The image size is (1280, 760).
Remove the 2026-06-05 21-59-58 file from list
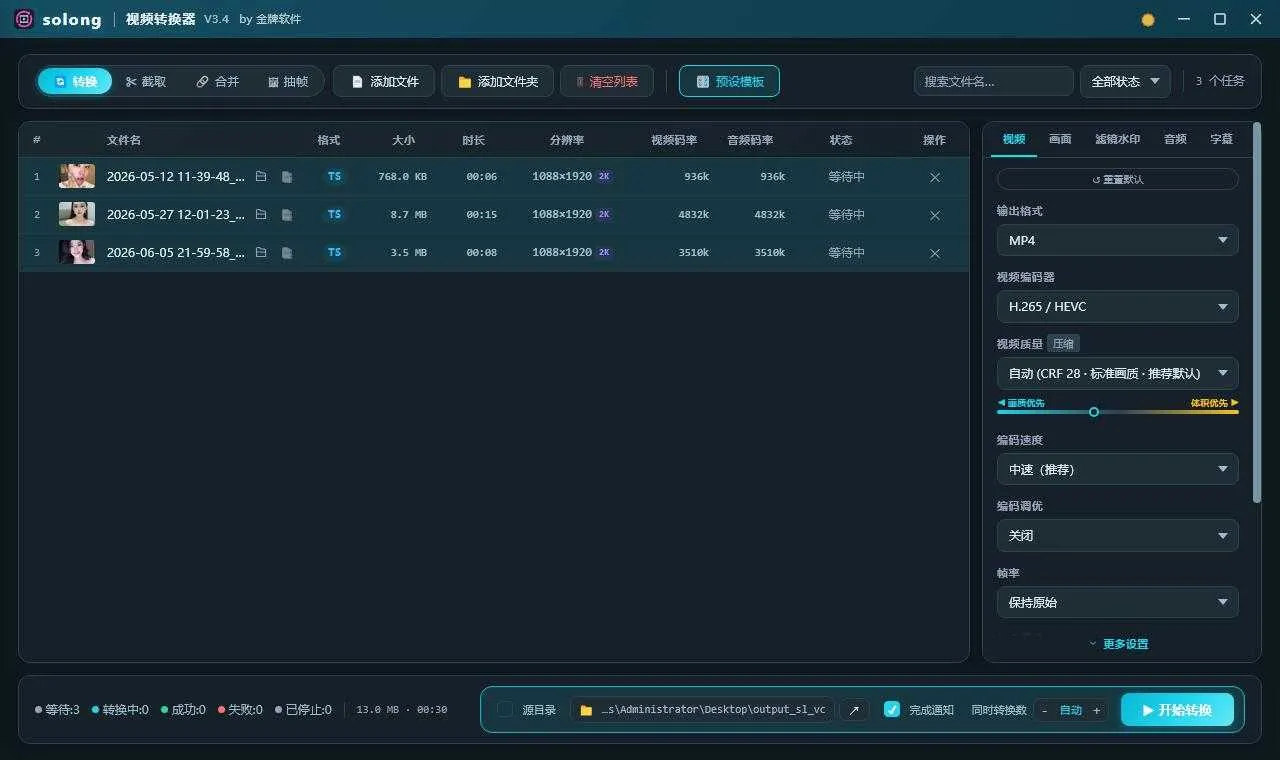pos(935,253)
